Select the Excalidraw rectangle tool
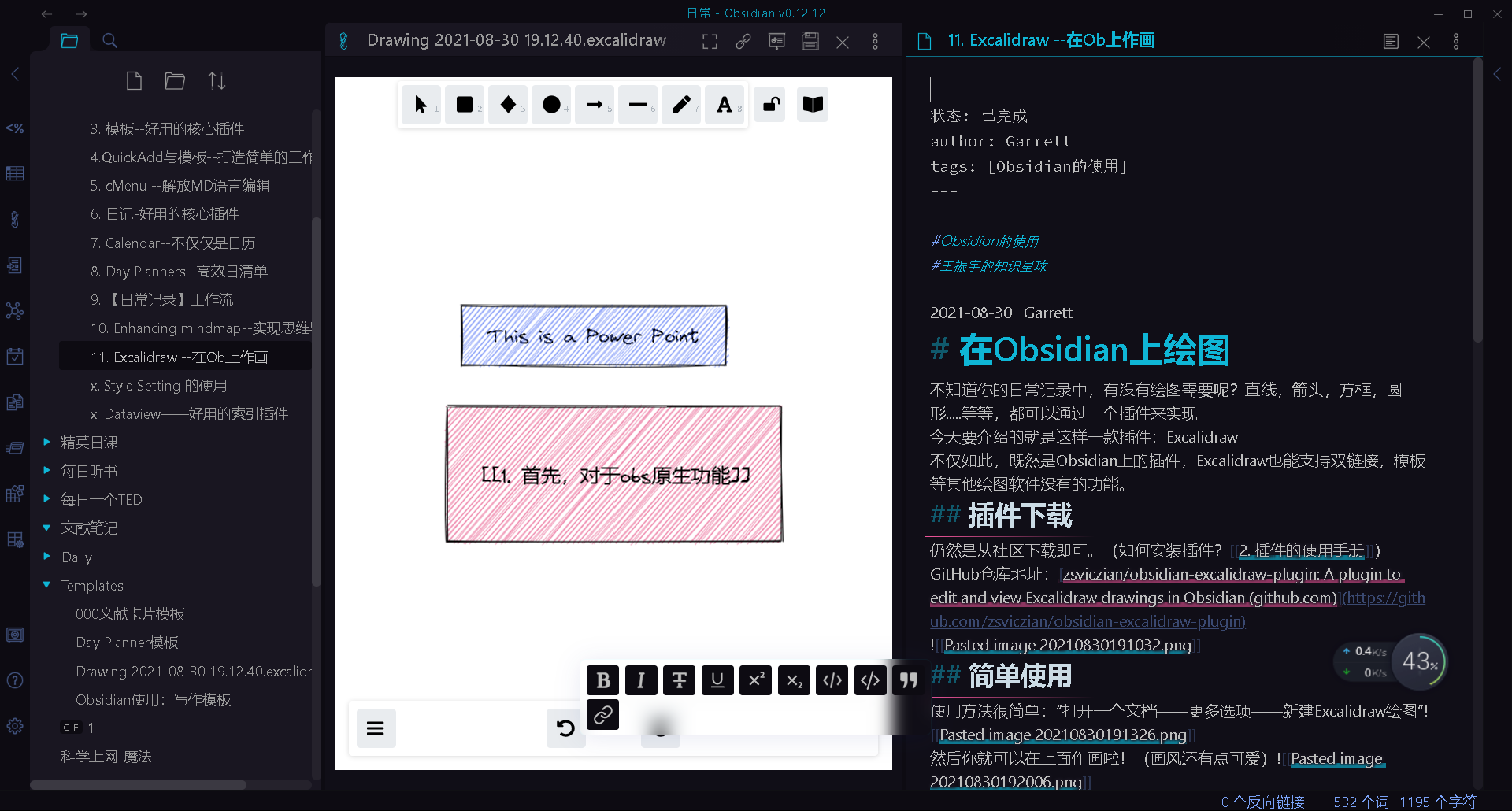This screenshot has width=1512, height=811. coord(465,104)
